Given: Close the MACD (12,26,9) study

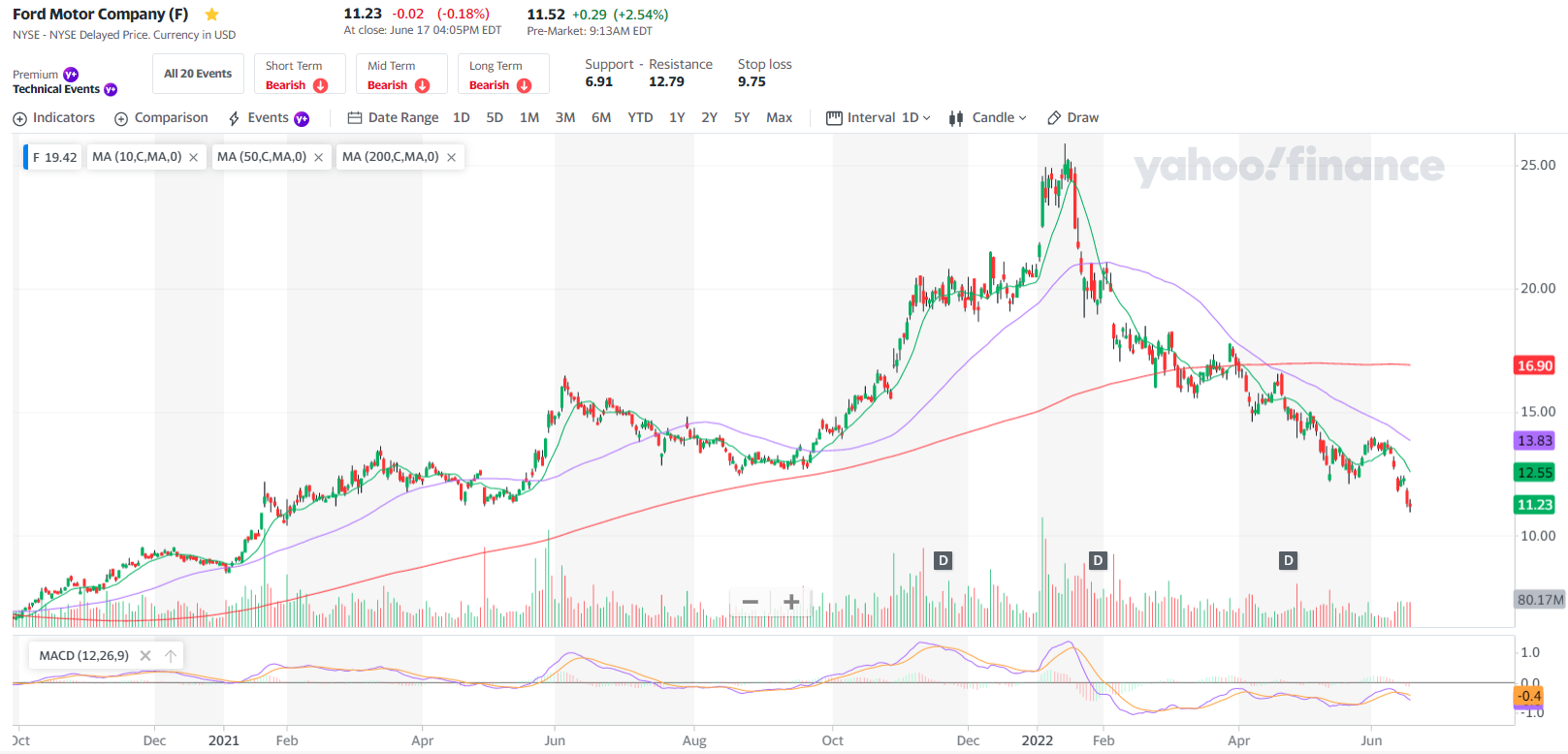Looking at the screenshot, I should [145, 656].
